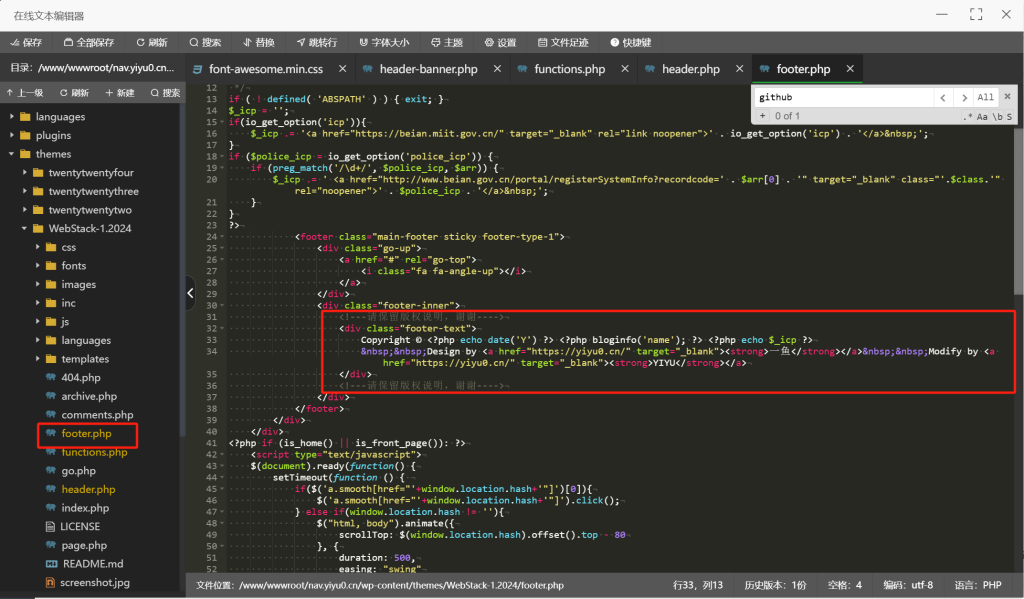Image resolution: width=1024 pixels, height=599 pixels.
Task: Open the 替换 replace tool
Action: pyautogui.click(x=259, y=42)
